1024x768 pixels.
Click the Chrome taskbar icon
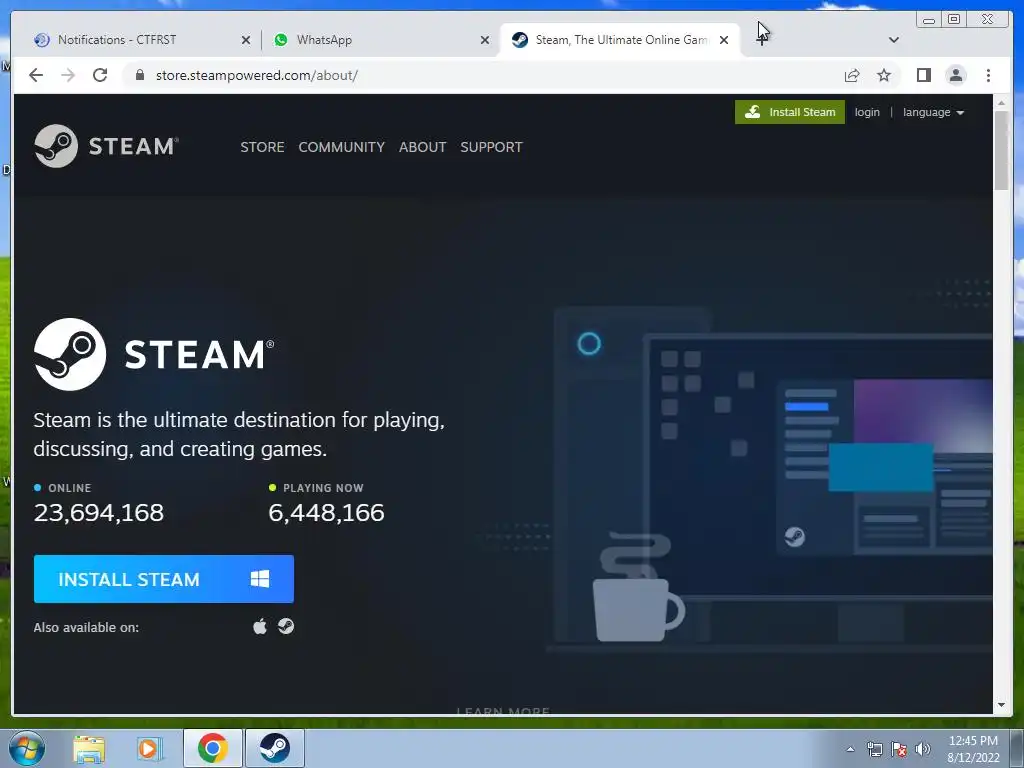coord(213,748)
